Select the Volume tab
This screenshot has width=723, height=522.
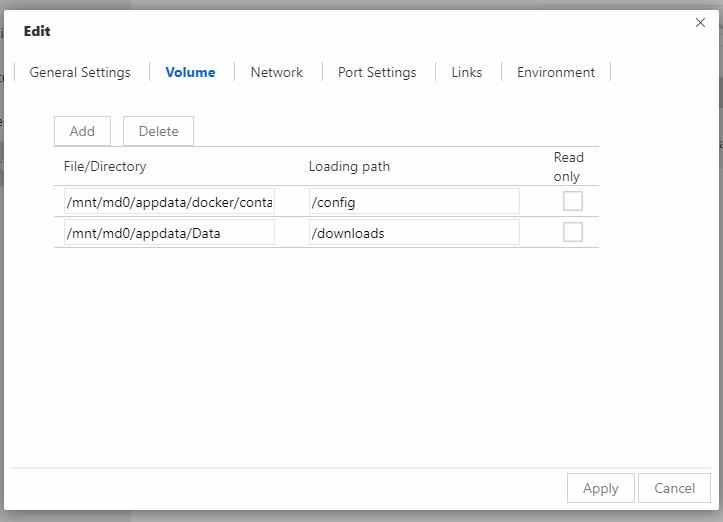190,72
